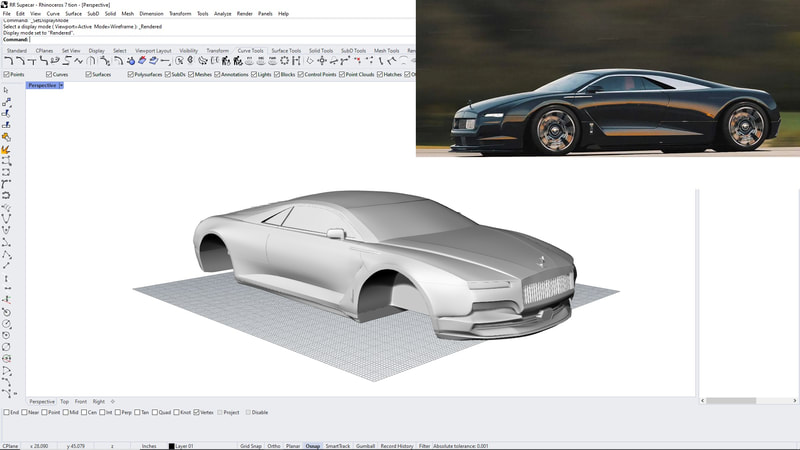
Task: Open the Surface menu
Action: 76,14
